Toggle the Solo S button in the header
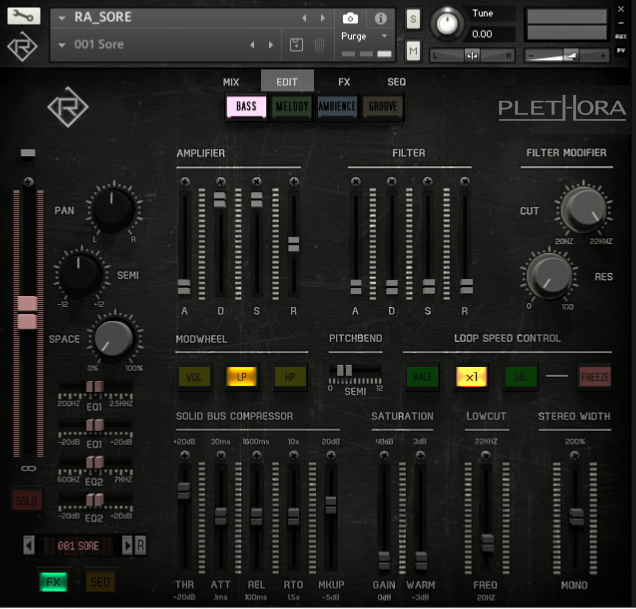 [x=413, y=19]
